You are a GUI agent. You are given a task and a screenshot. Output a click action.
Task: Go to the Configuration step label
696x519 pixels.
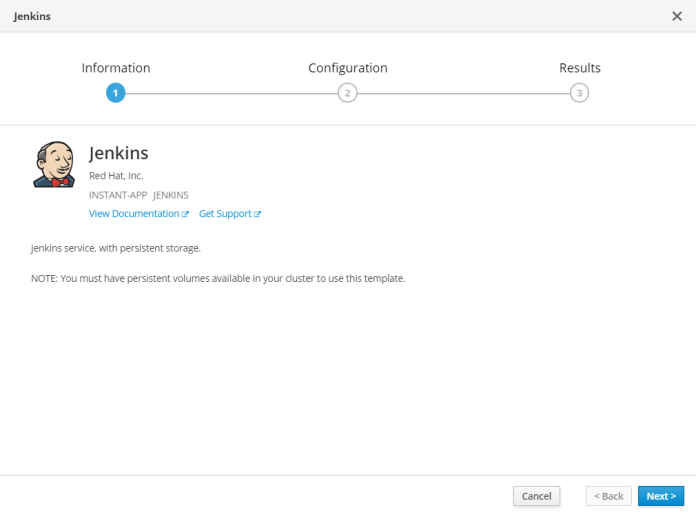348,68
